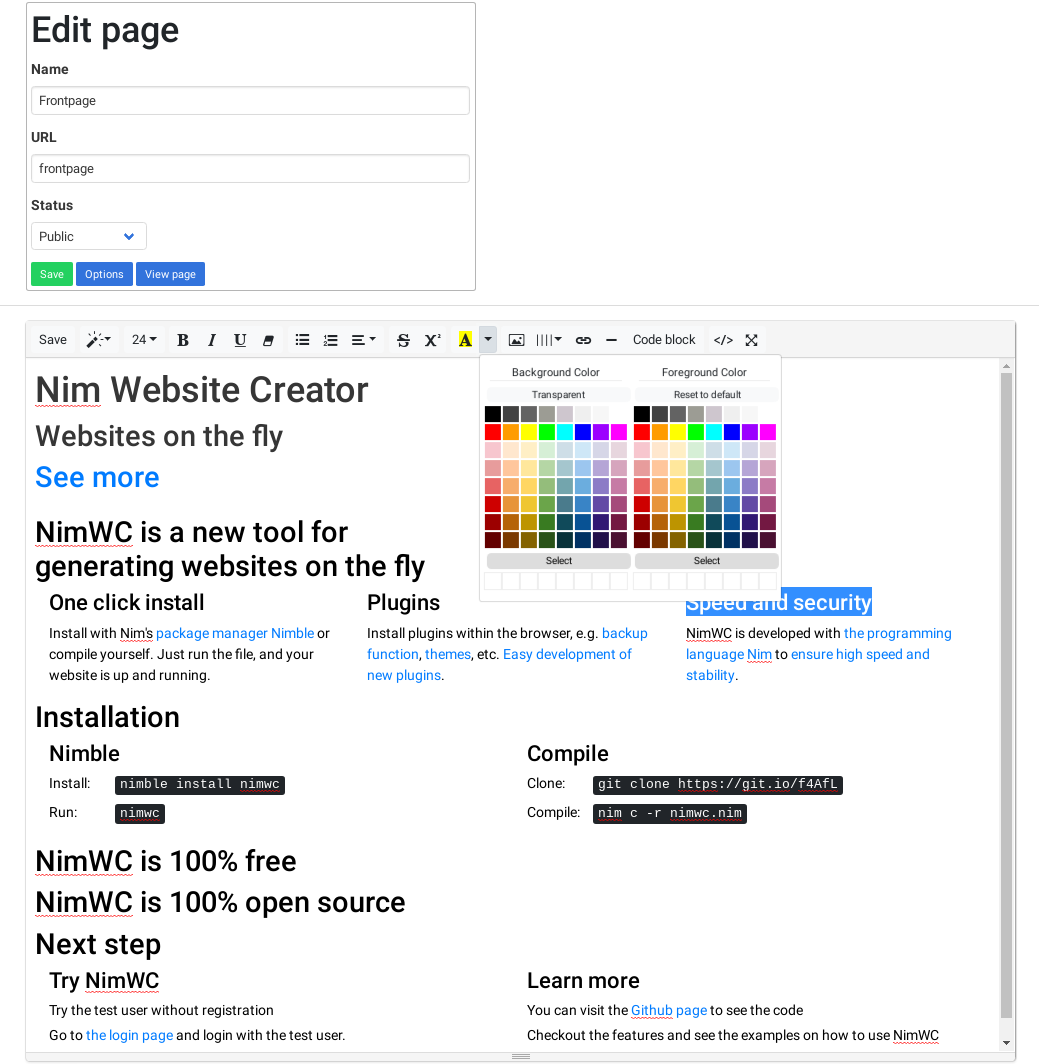Click the Installation heading
Viewport: 1039px width, 1064px height.
107,717
